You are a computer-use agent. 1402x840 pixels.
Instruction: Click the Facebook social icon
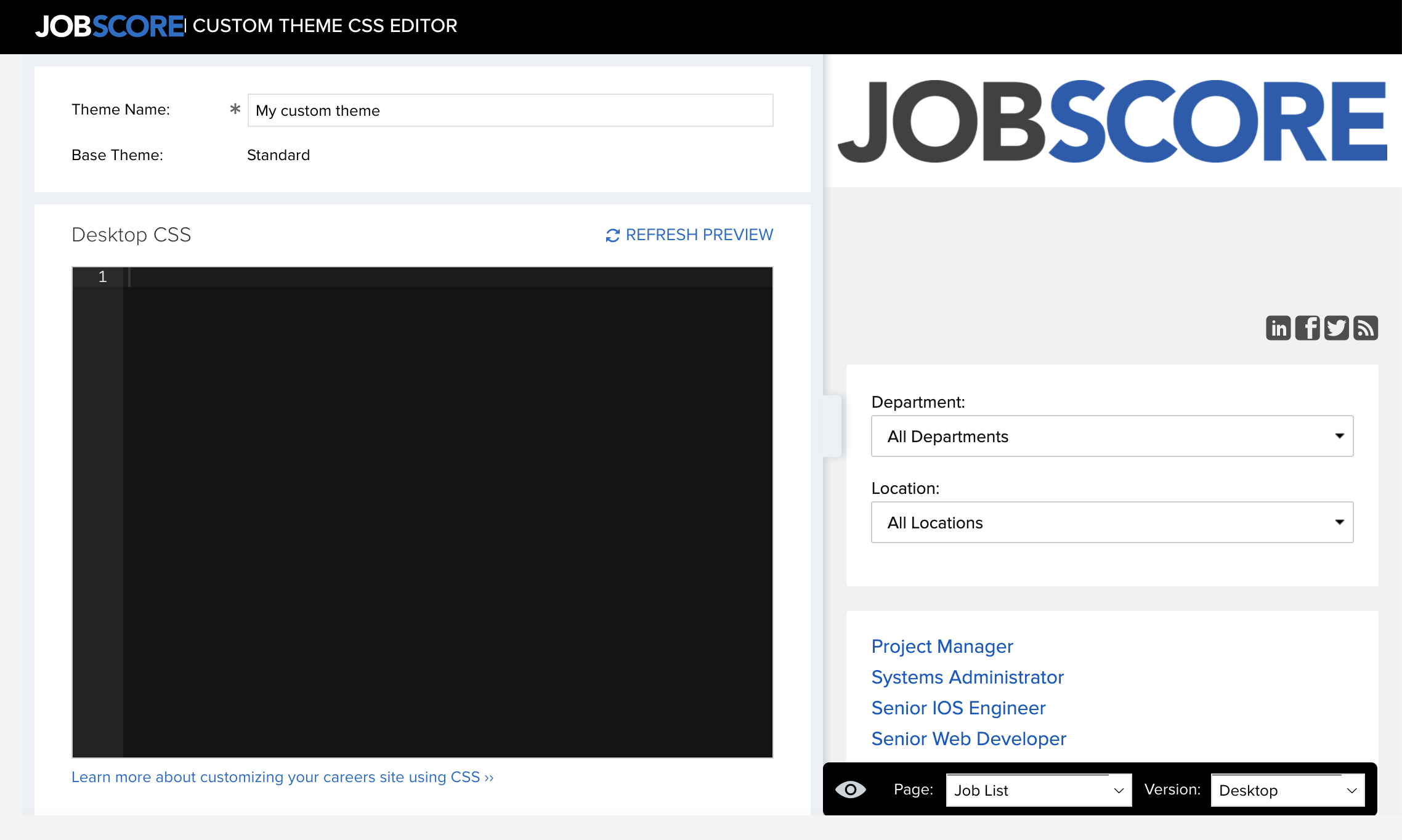click(1307, 328)
